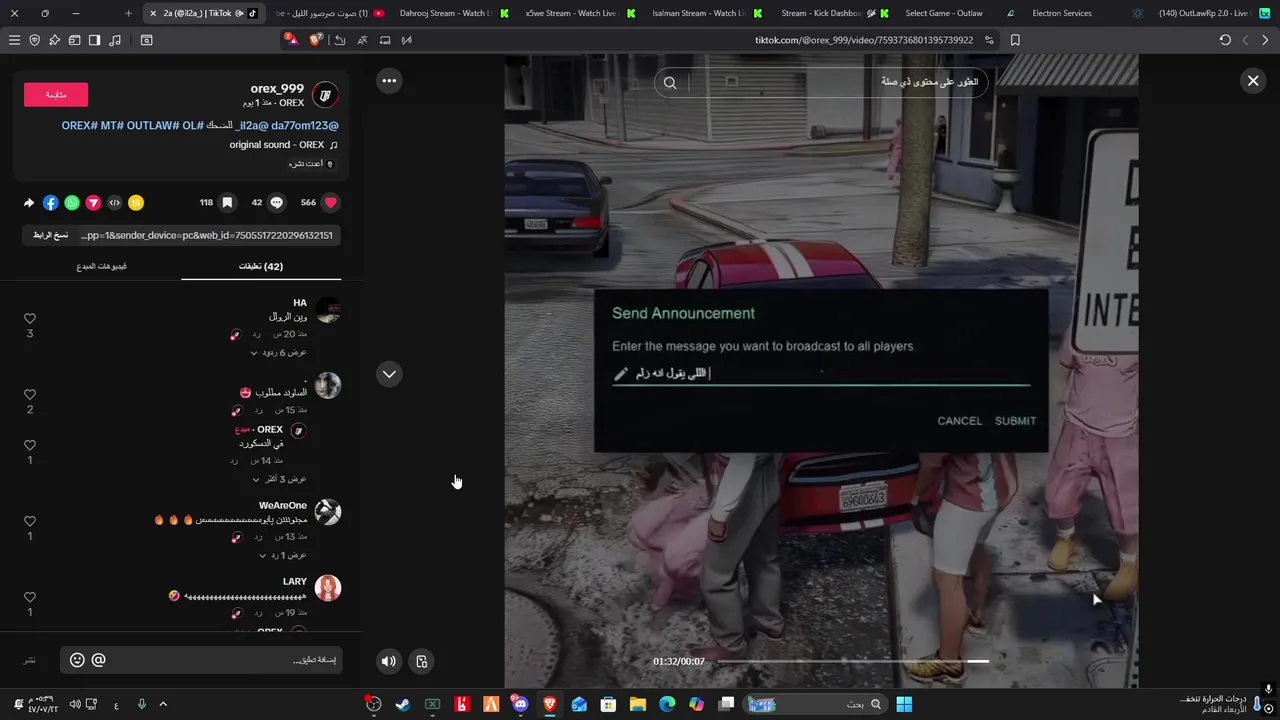
Task: Open orex_999 profile avatar
Action: 325,96
